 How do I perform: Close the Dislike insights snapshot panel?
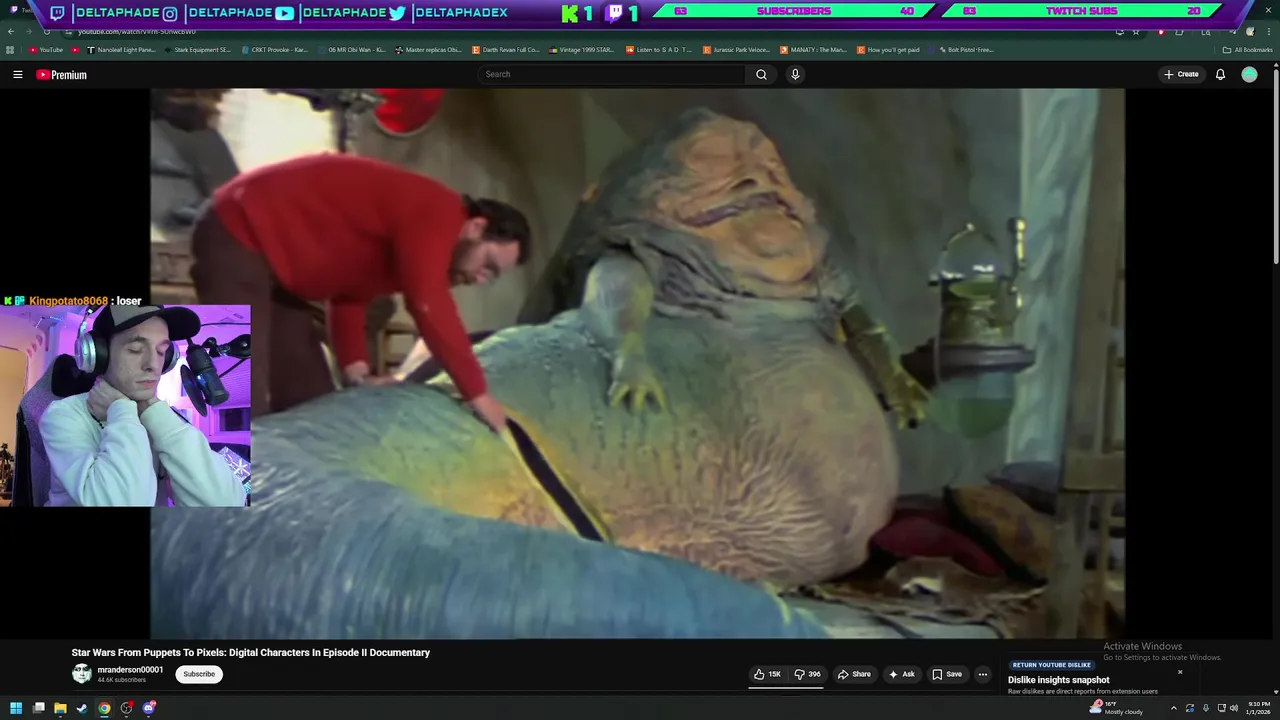pyautogui.click(x=1180, y=672)
